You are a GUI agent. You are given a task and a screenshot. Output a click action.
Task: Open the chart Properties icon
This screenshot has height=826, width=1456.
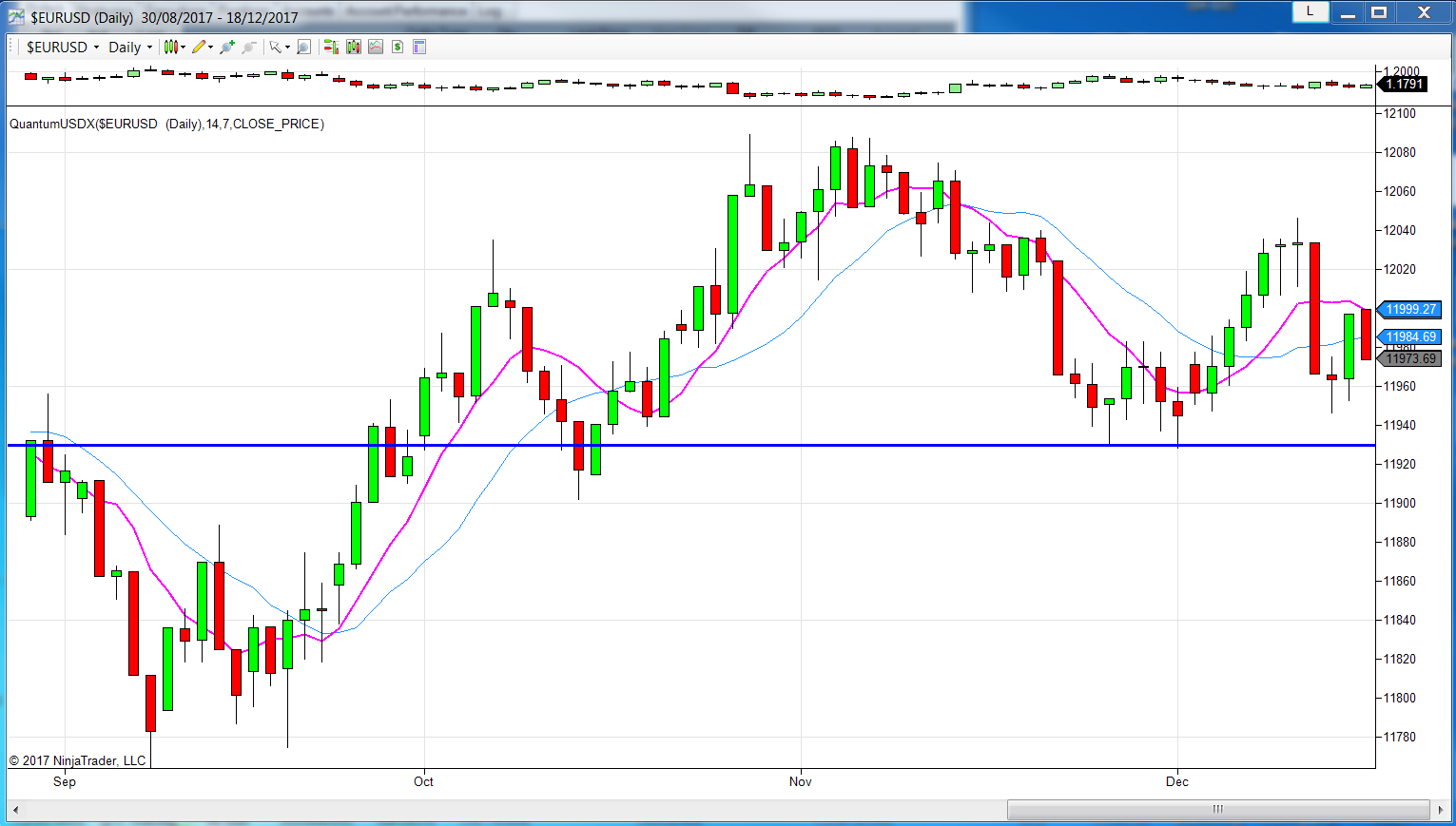(x=419, y=47)
